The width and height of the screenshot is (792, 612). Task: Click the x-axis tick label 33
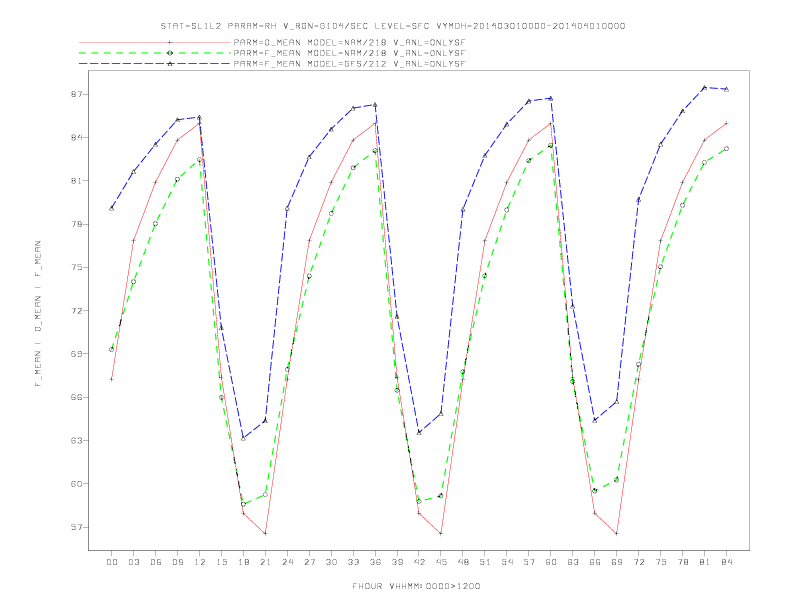pyautogui.click(x=353, y=562)
